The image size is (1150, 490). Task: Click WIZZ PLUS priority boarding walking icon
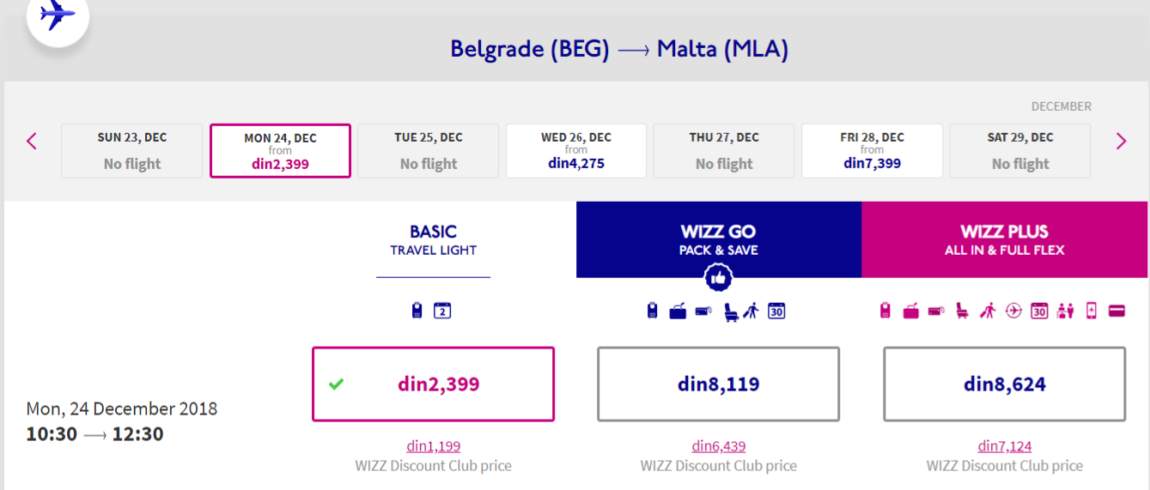pyautogui.click(x=987, y=311)
